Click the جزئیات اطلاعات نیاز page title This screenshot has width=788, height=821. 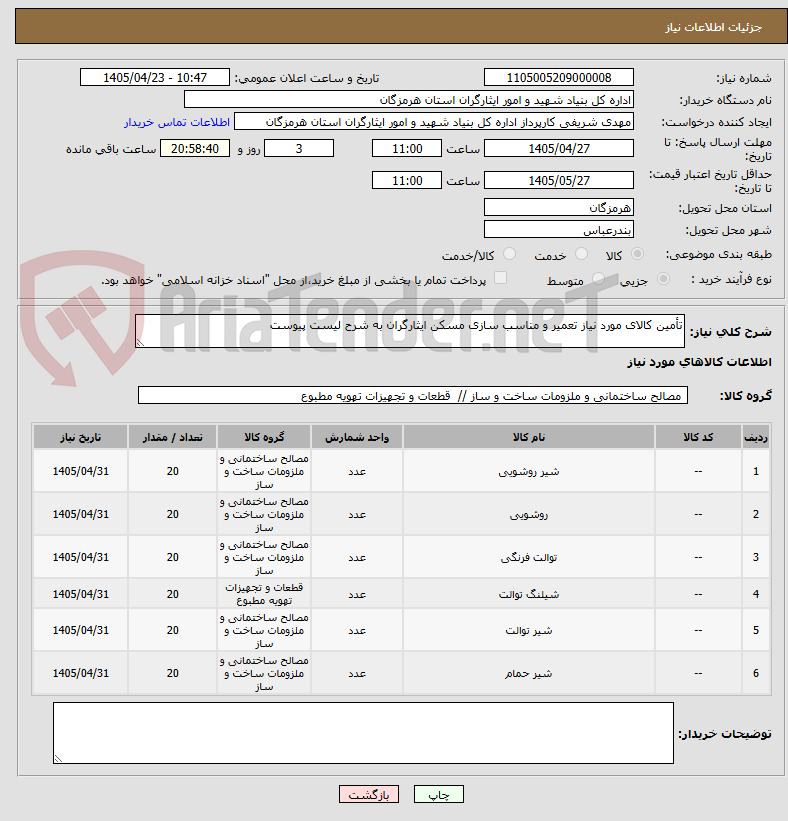coord(714,27)
